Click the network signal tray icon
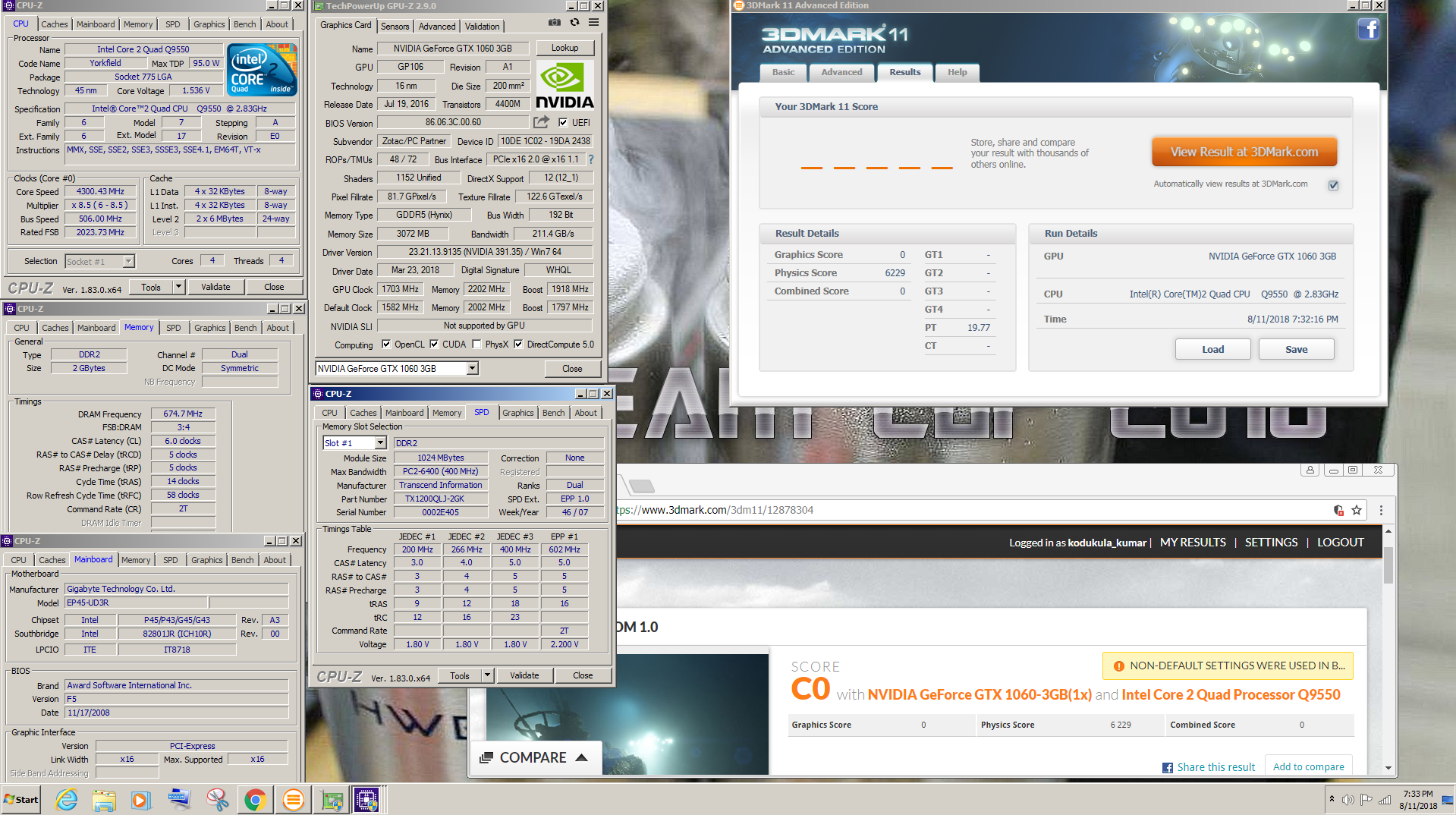 click(x=1385, y=800)
